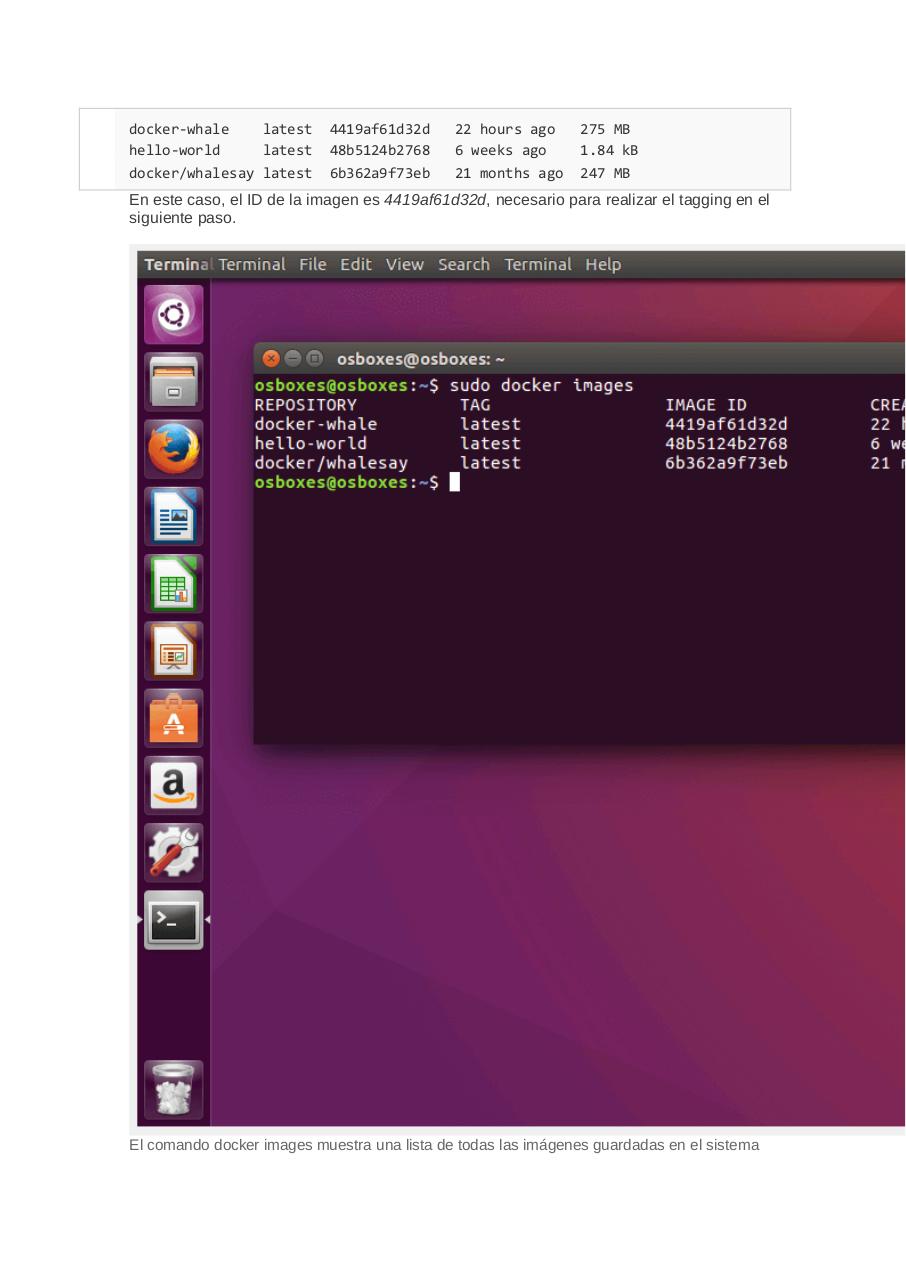This screenshot has width=906, height=1280.
Task: Open the Terminal menu in the menu bar
Action: click(539, 264)
